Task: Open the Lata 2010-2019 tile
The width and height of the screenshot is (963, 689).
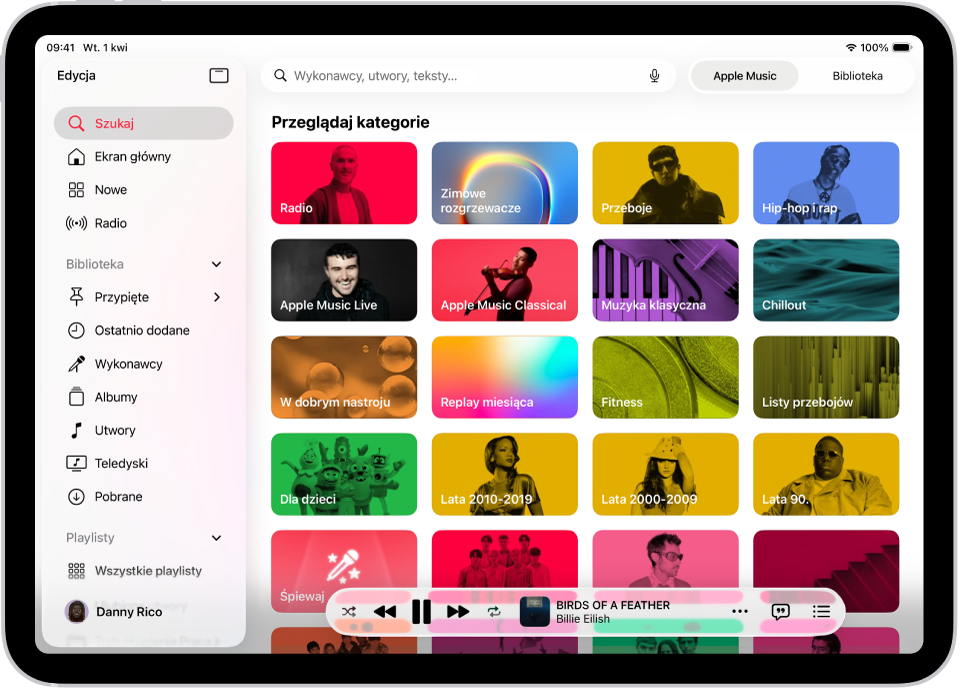Action: click(505, 474)
